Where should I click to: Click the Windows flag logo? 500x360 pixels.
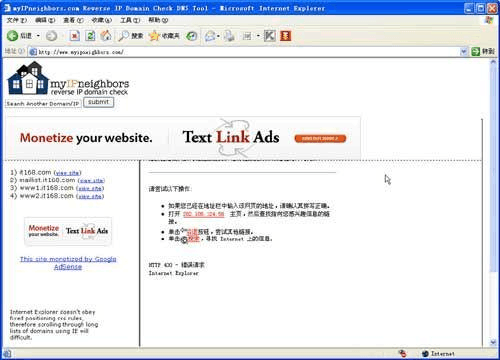pyautogui.click(x=489, y=20)
